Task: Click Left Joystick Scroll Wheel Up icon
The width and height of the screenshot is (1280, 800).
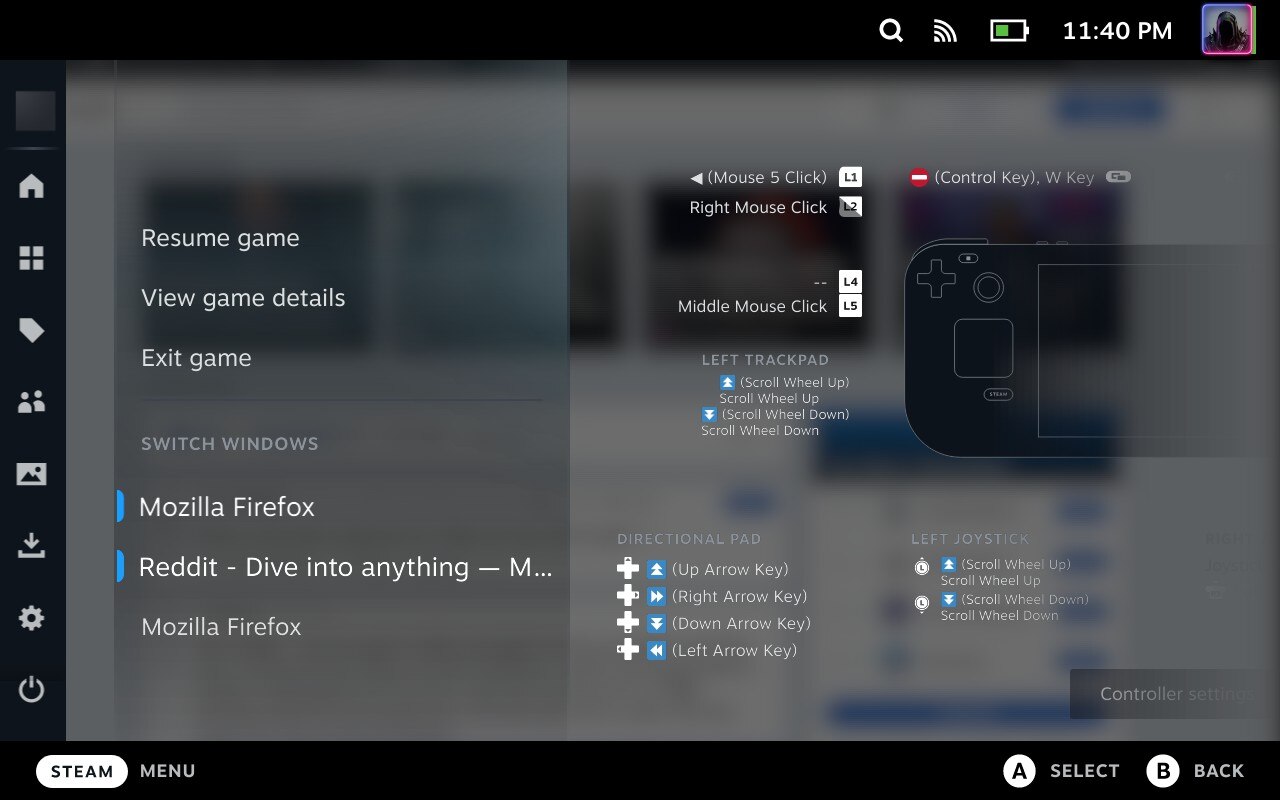Action: (x=949, y=564)
